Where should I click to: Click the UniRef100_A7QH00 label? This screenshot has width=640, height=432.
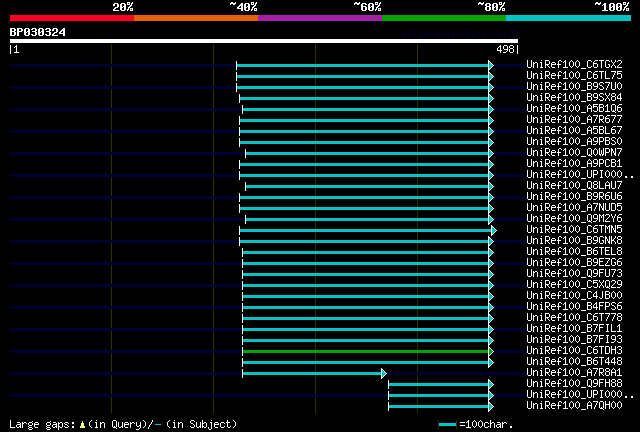(x=574, y=406)
